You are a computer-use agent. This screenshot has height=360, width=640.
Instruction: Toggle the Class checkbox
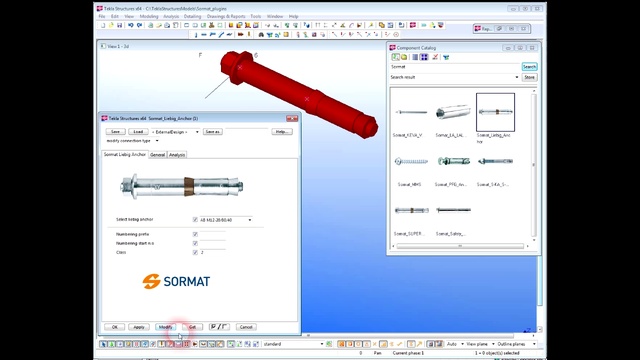click(195, 252)
